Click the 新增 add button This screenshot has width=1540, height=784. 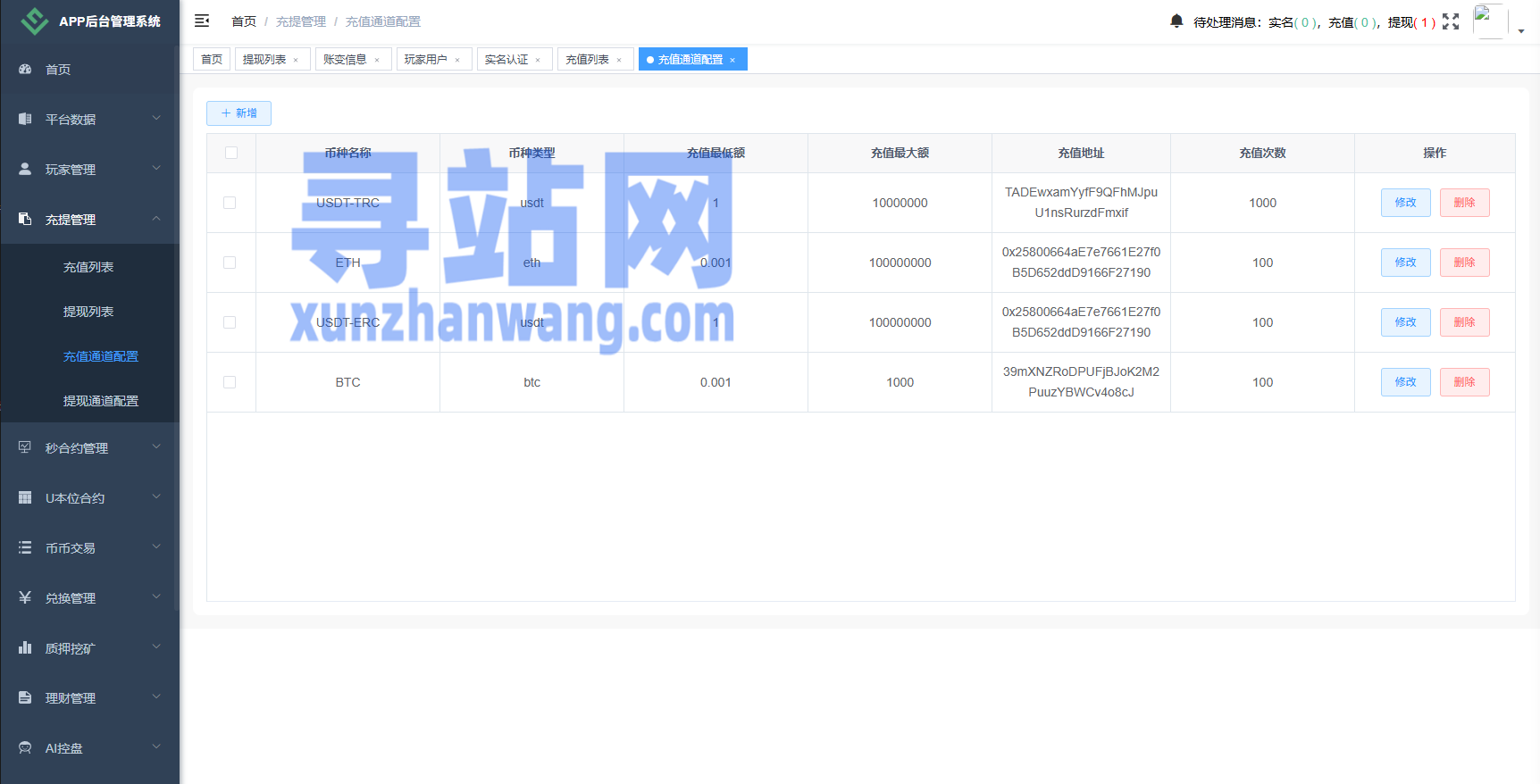[x=239, y=113]
